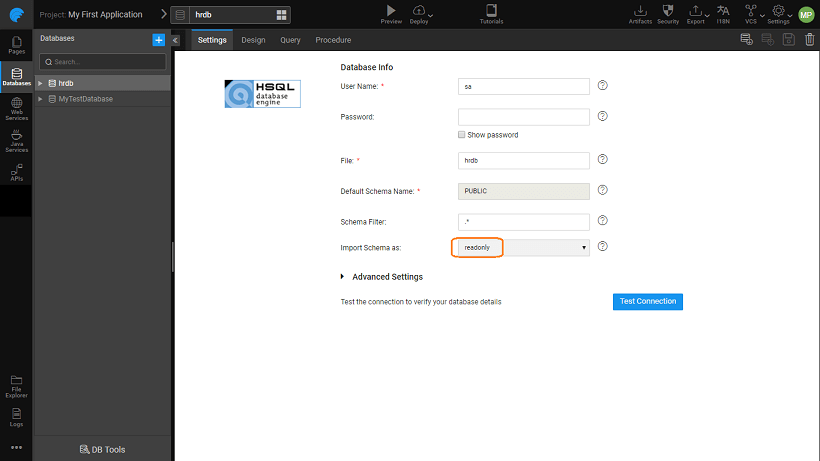
Task: Expand the MyTestDatabase tree node
Action: coord(40,99)
